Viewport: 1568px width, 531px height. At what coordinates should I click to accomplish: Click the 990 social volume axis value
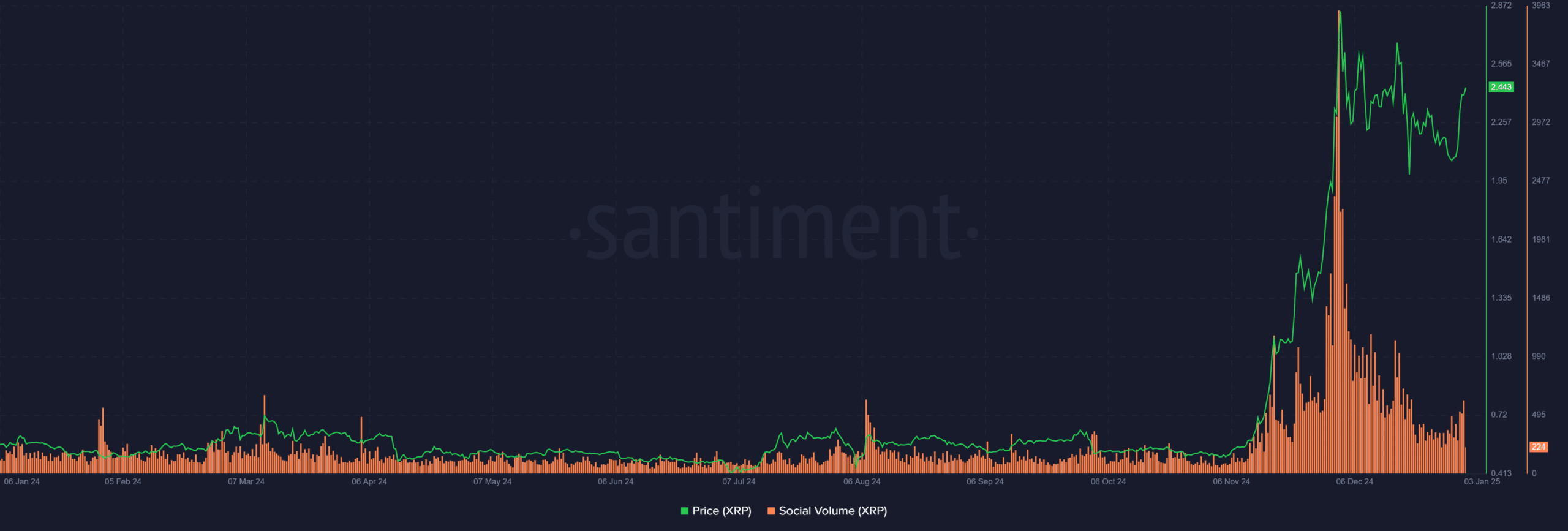1539,356
